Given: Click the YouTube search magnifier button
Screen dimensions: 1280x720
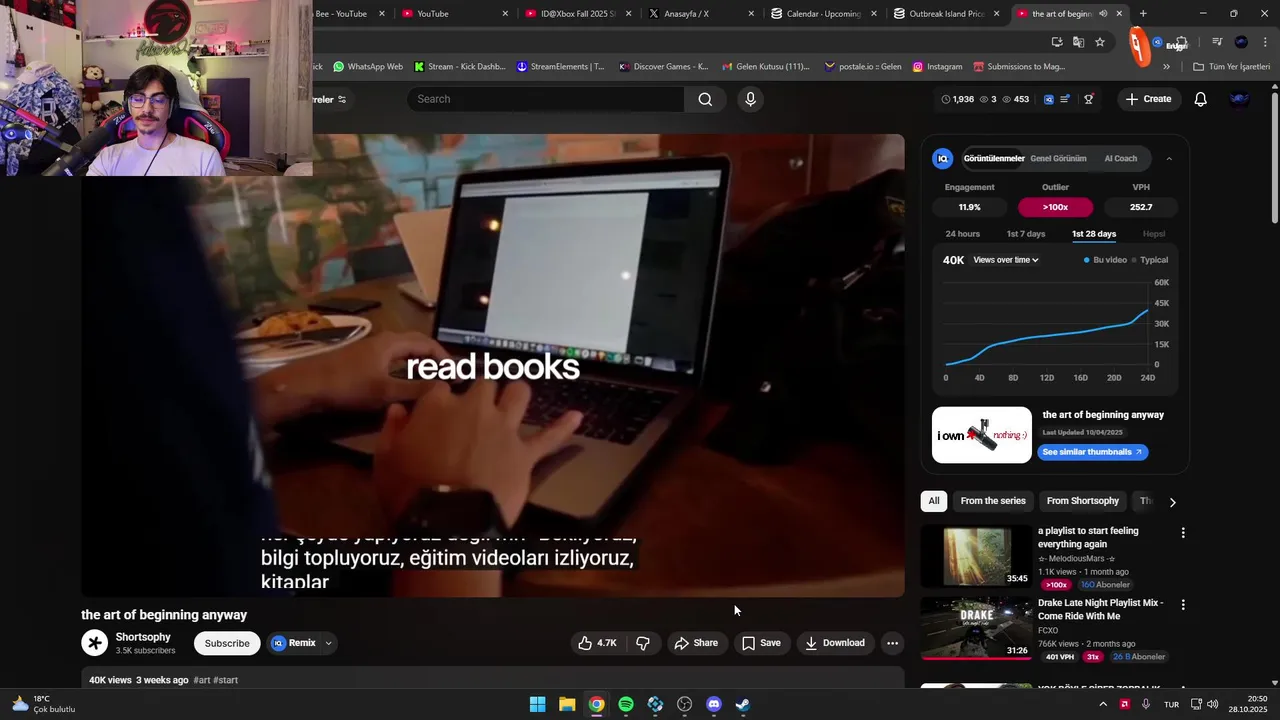Looking at the screenshot, I should point(705,99).
